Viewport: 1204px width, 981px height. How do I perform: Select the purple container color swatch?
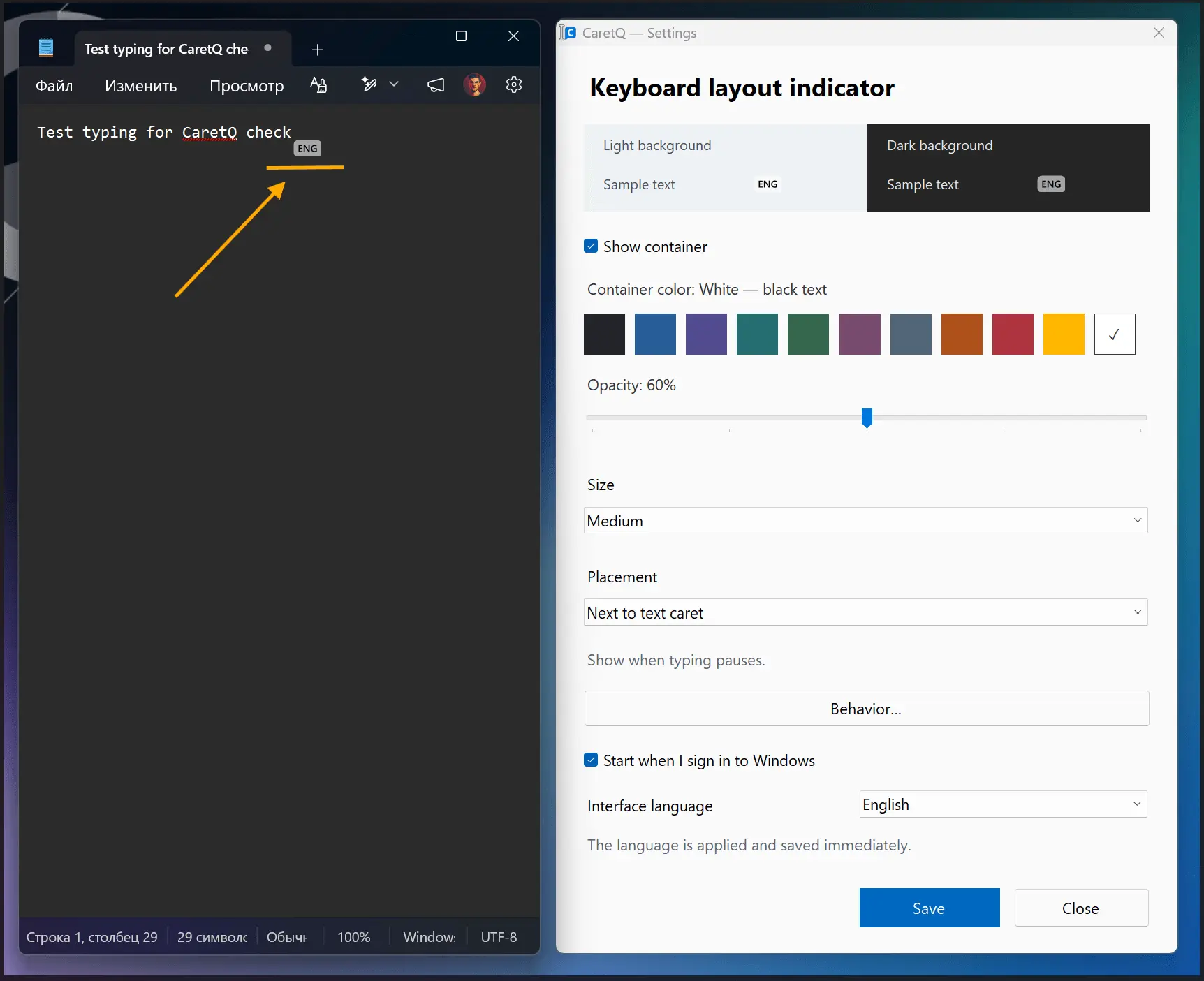tap(706, 334)
